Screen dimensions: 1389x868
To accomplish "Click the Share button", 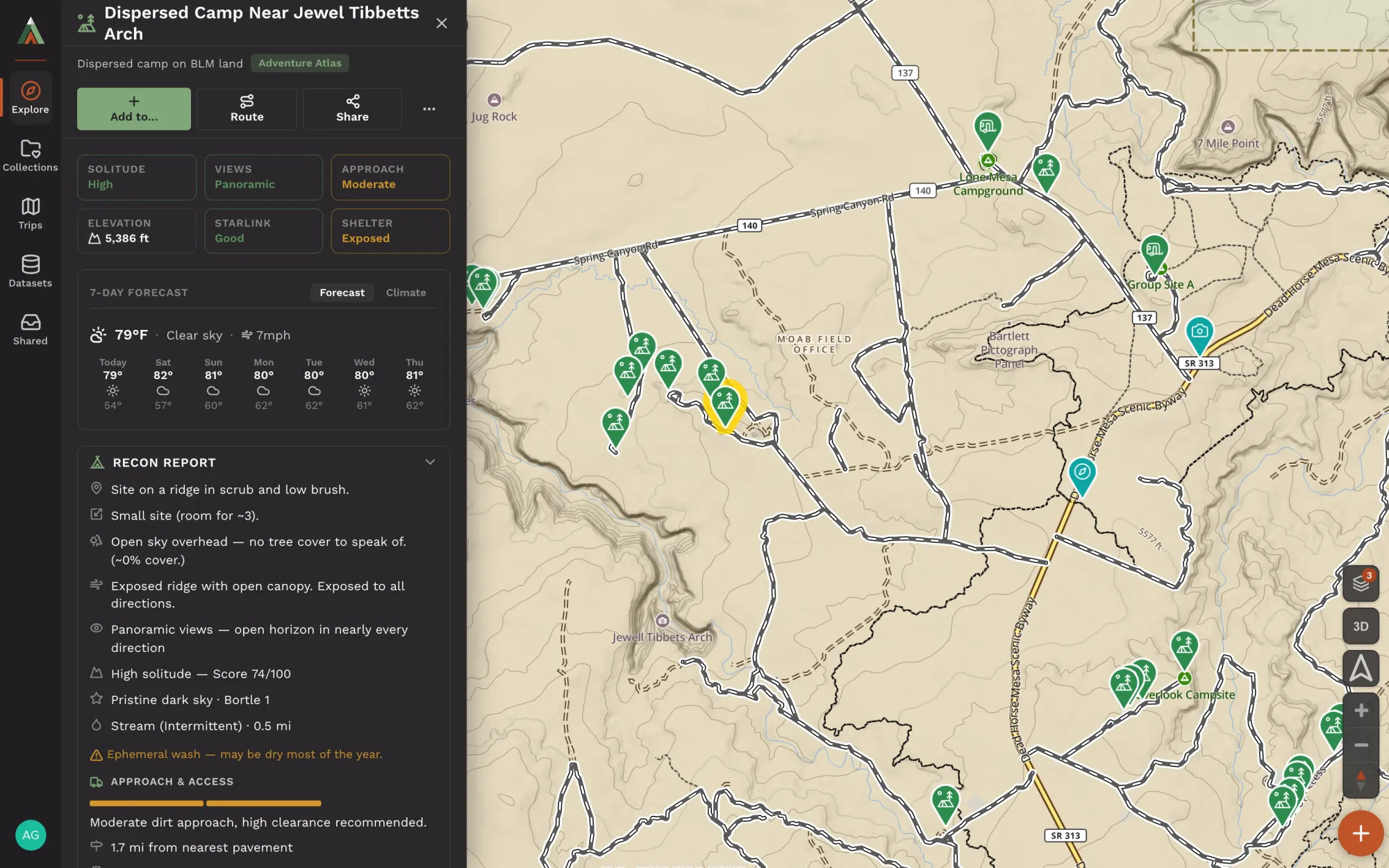I will 353,109.
